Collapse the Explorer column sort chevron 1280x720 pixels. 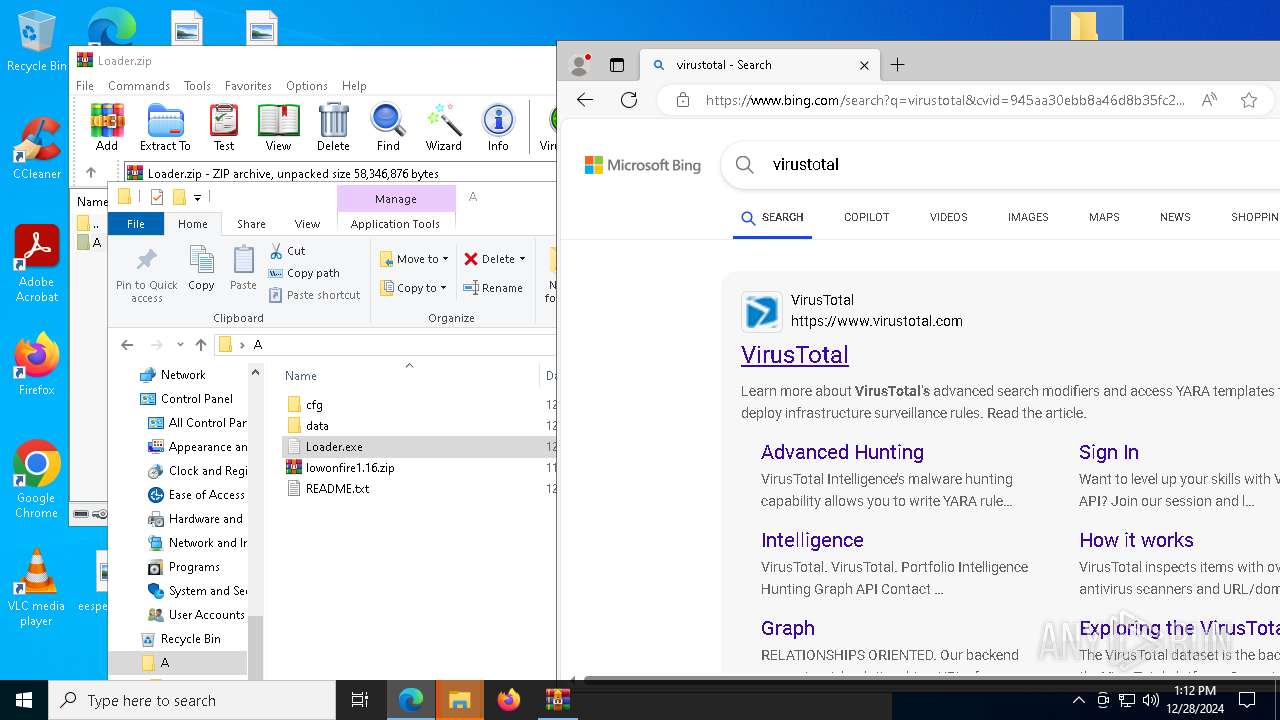(x=409, y=365)
